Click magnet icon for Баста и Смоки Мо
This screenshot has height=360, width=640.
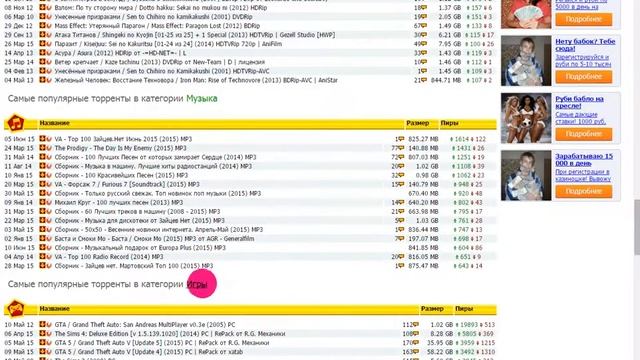[49, 239]
